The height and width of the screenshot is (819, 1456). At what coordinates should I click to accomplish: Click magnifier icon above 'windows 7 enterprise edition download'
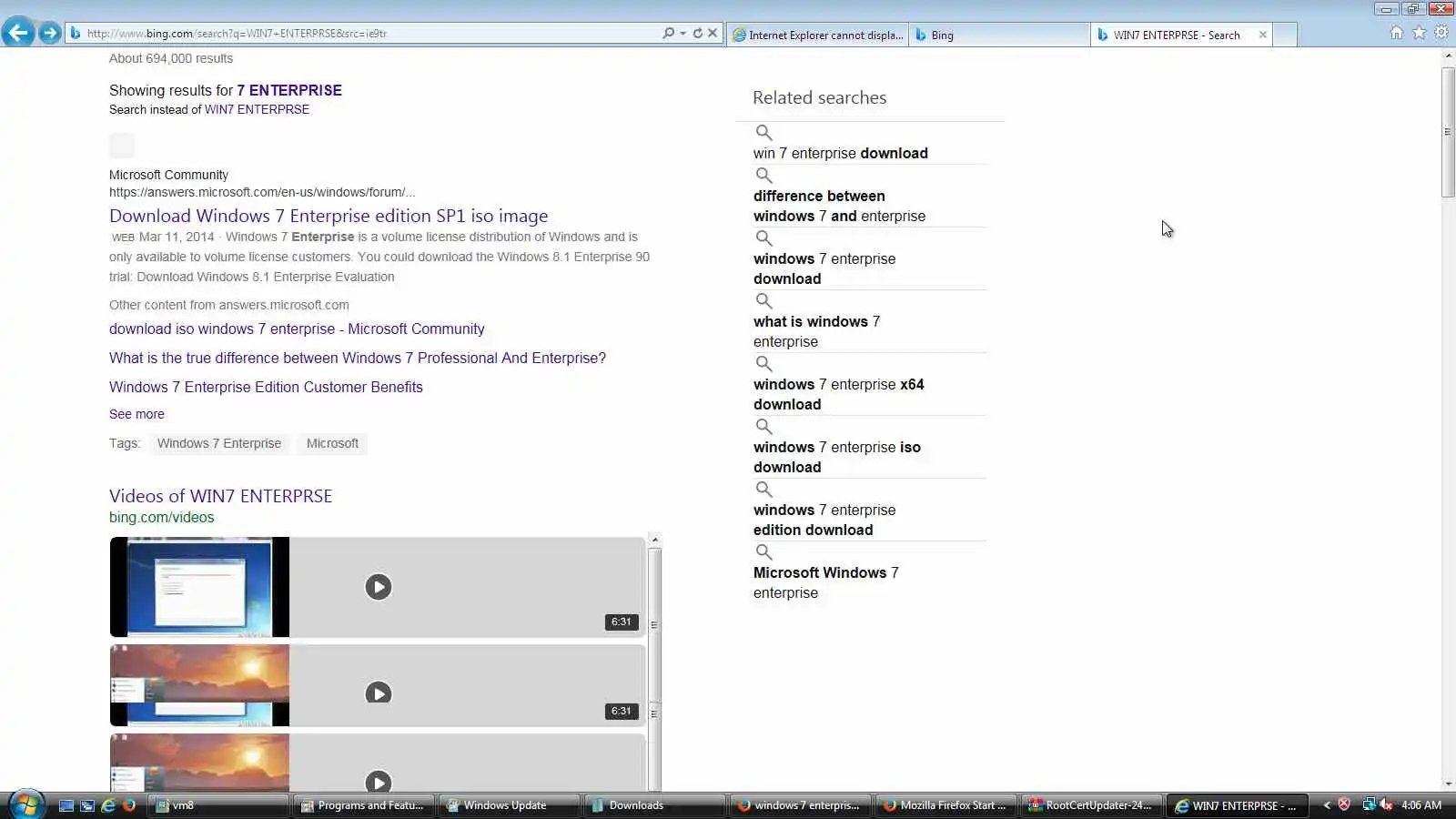pos(763,490)
